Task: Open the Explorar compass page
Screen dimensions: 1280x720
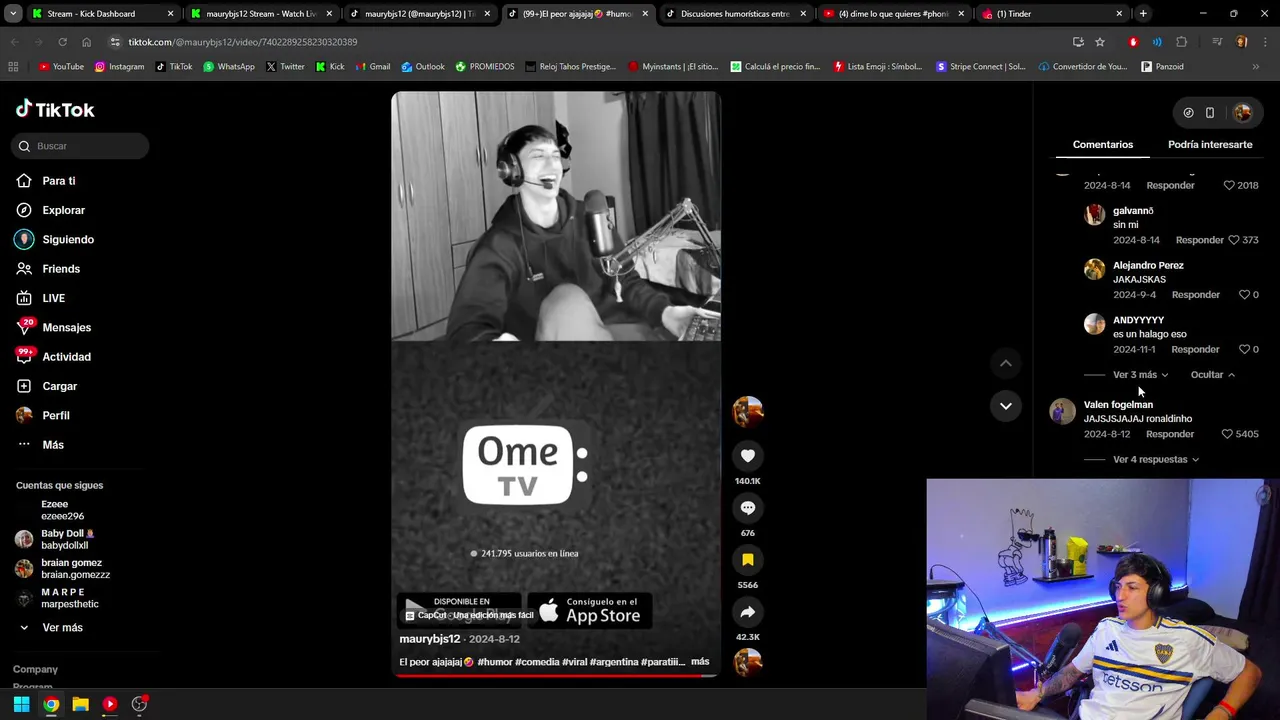Action: (51, 210)
